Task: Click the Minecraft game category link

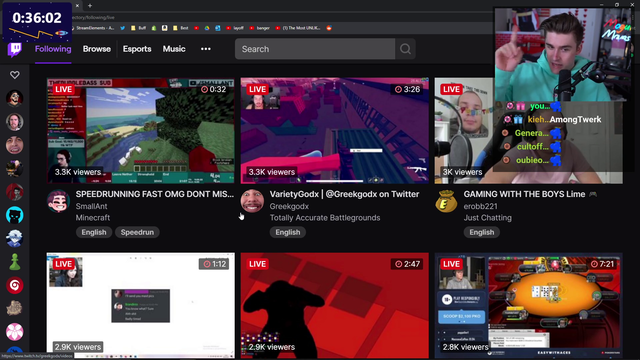Action: coord(93,218)
